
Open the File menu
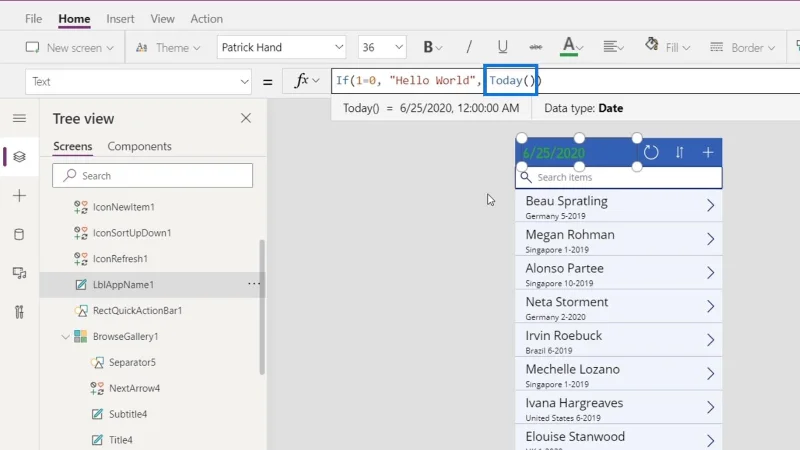33,19
